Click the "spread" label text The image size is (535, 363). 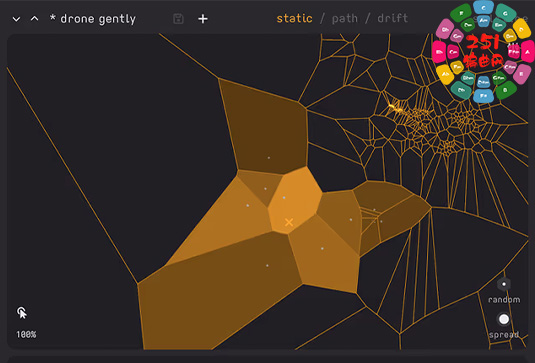[504, 335]
